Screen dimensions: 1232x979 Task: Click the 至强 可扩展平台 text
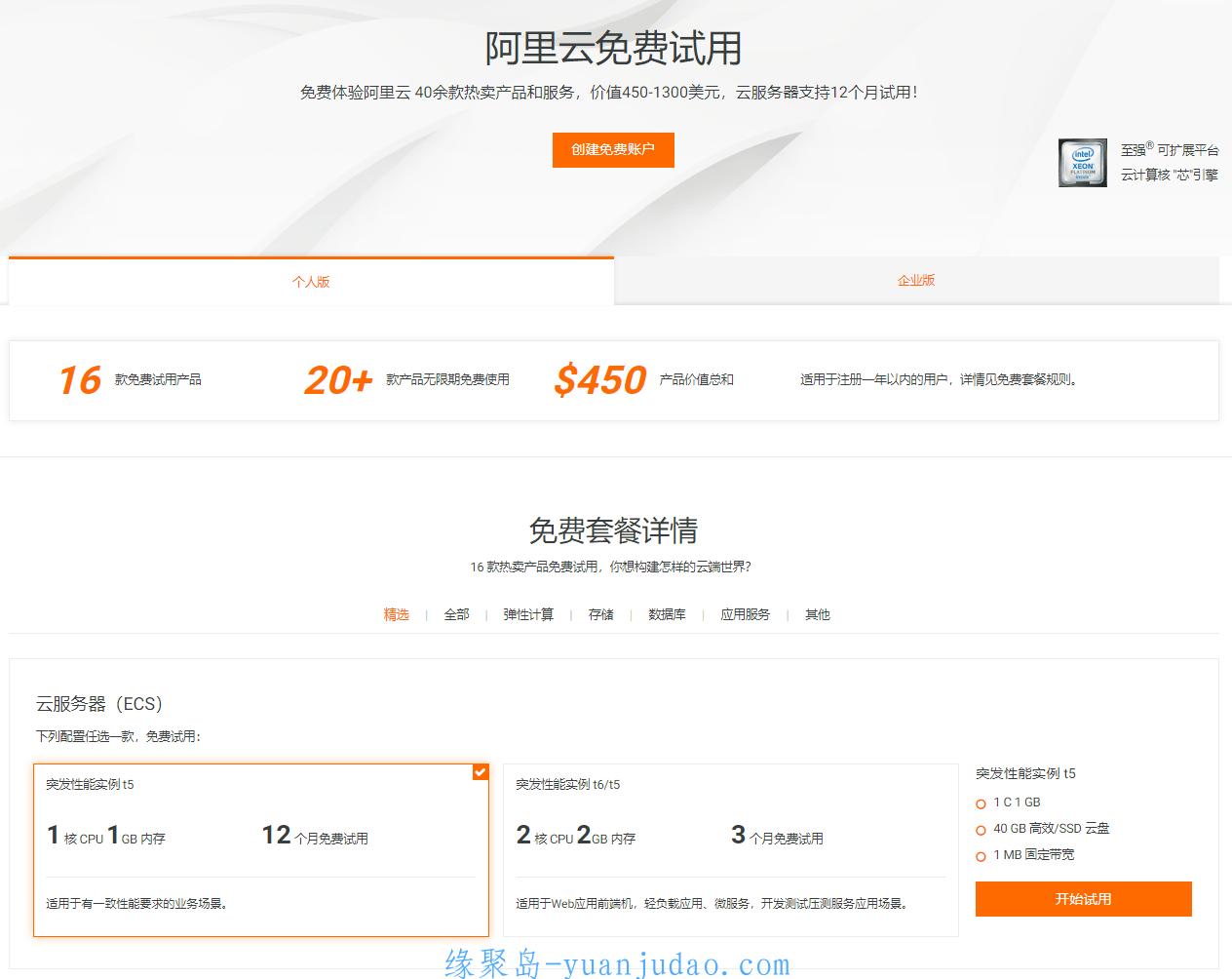(1170, 150)
